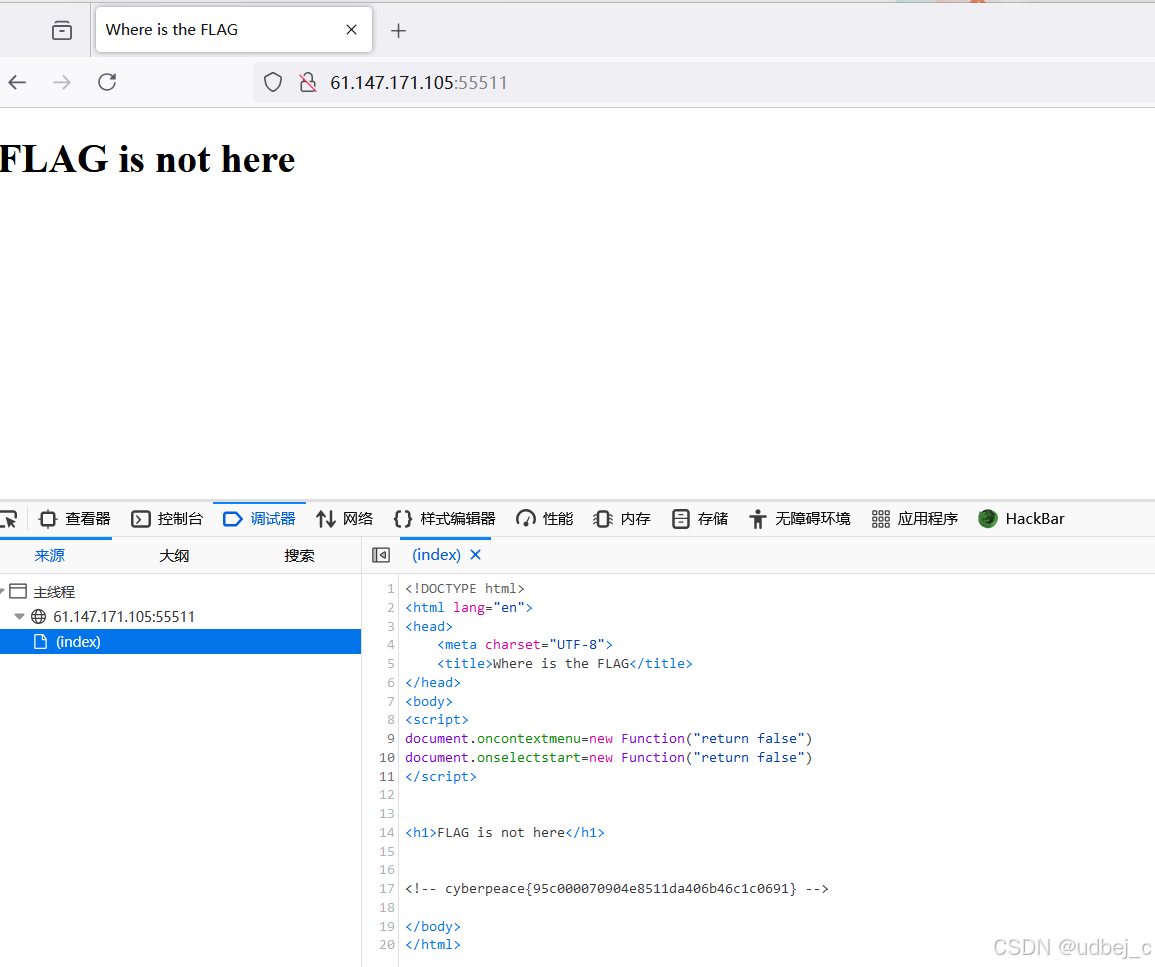The width and height of the screenshot is (1155, 967).
Task: Reload the current page
Action: click(108, 82)
